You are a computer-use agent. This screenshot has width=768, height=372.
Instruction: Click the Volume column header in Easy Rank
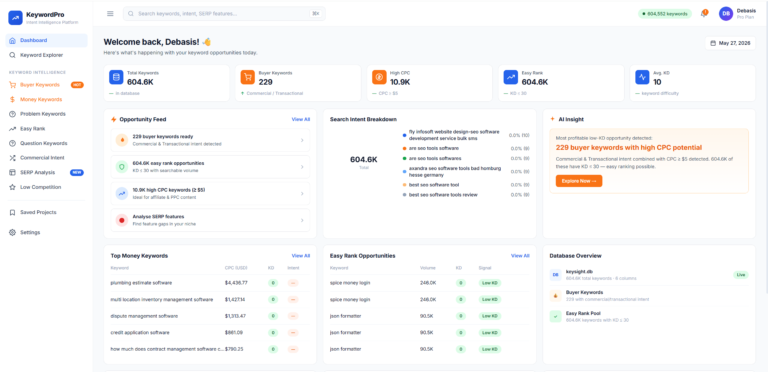pos(428,268)
